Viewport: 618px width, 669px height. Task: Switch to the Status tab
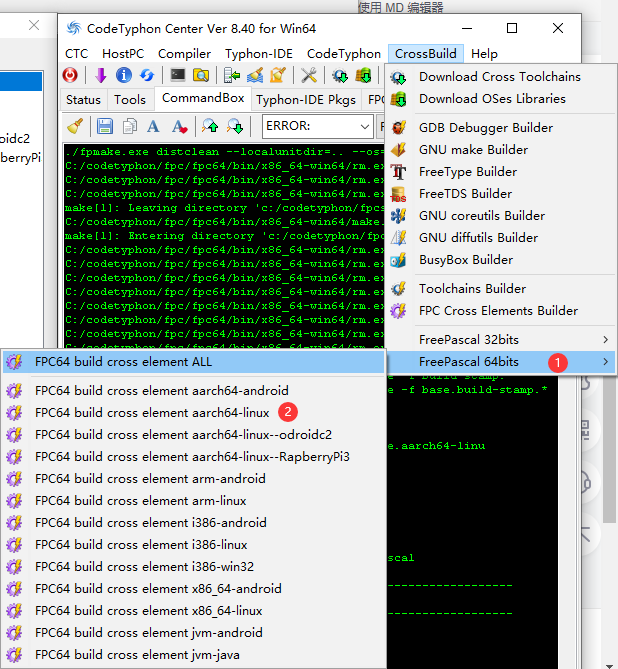pos(83,100)
